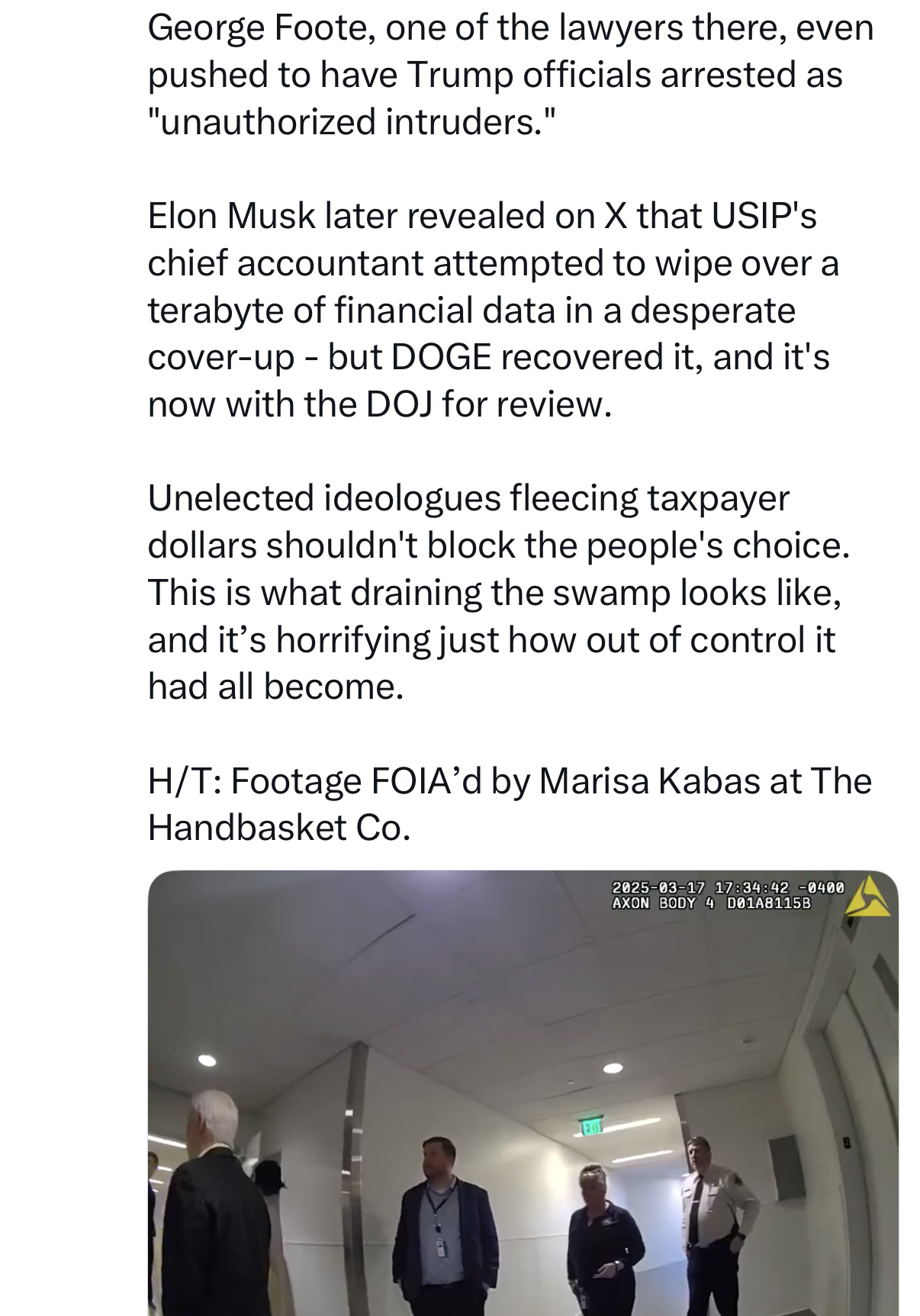Click the word "DOGE" in the post text

point(441,358)
